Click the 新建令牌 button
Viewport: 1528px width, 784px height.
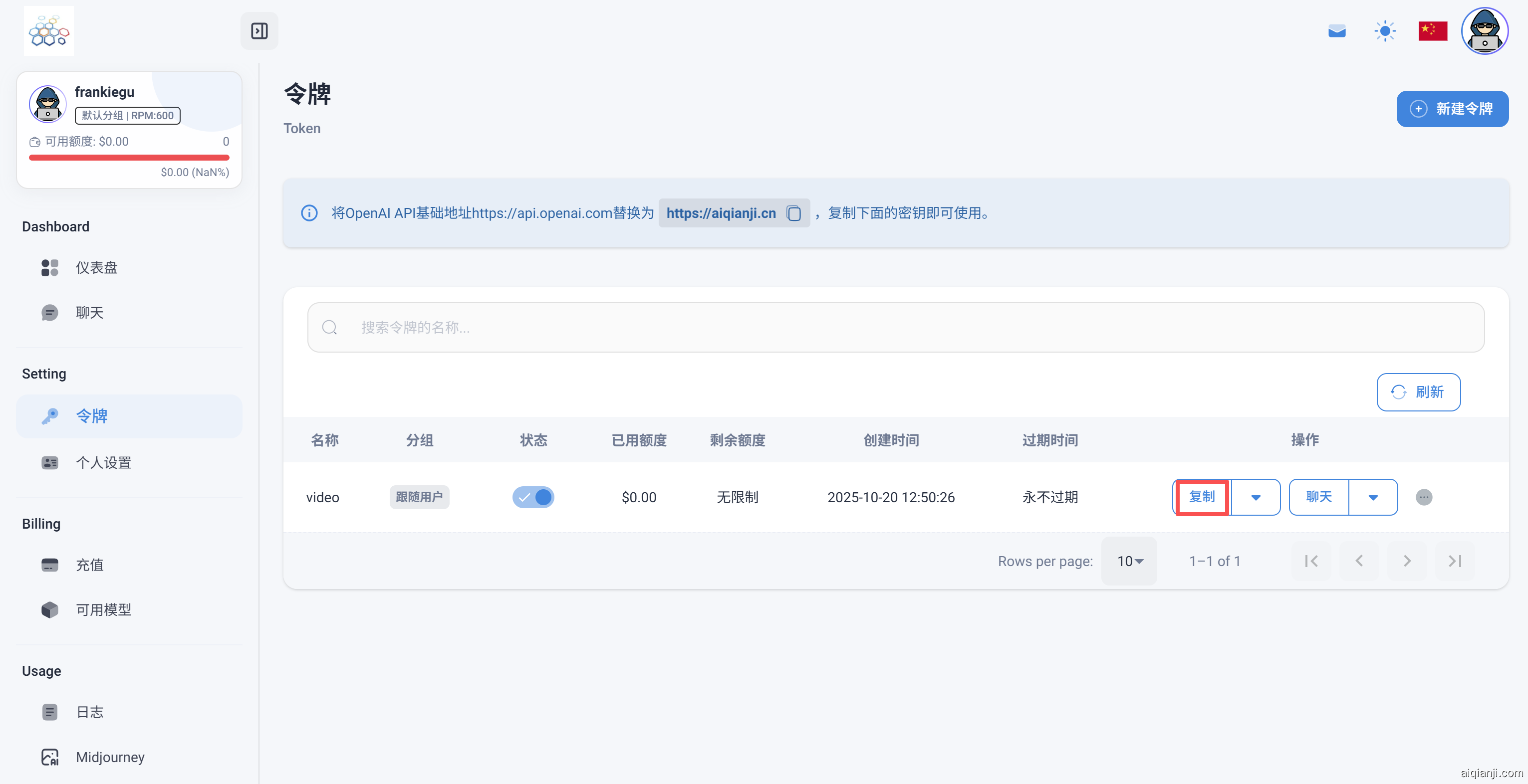click(x=1452, y=109)
